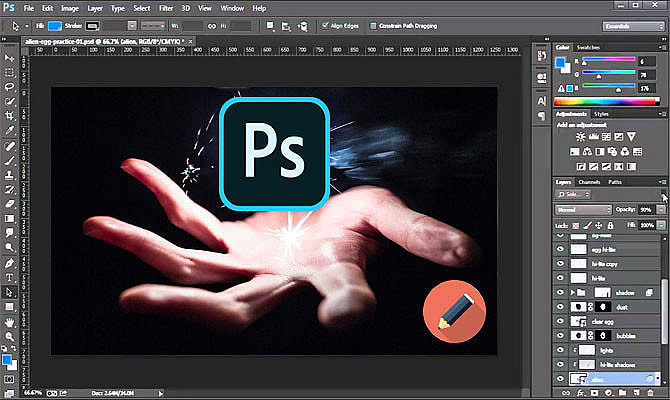The width and height of the screenshot is (670, 400).
Task: Open the Paragraph panel icon
Action: click(541, 116)
